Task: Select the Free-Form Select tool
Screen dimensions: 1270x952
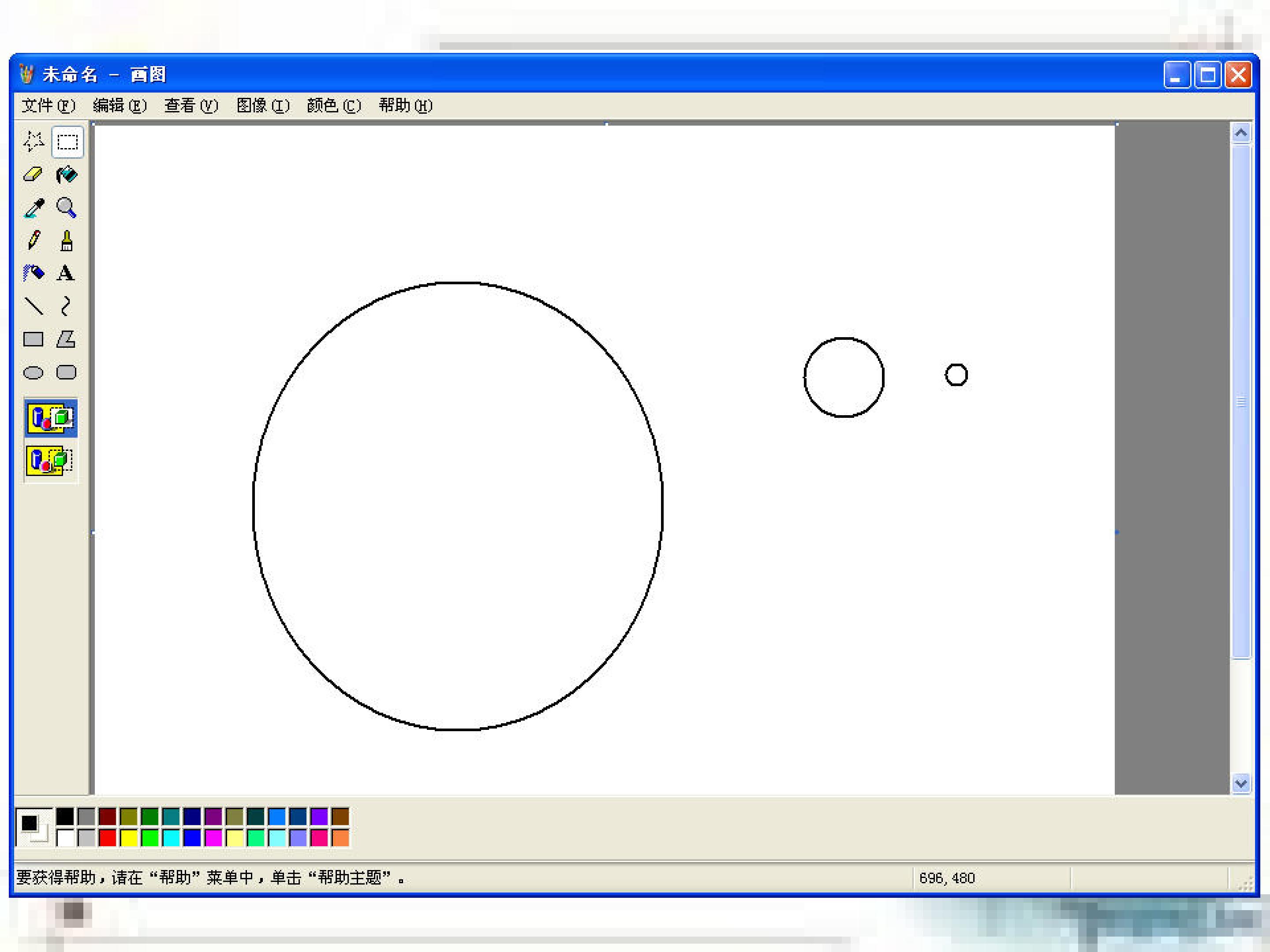Action: [34, 141]
